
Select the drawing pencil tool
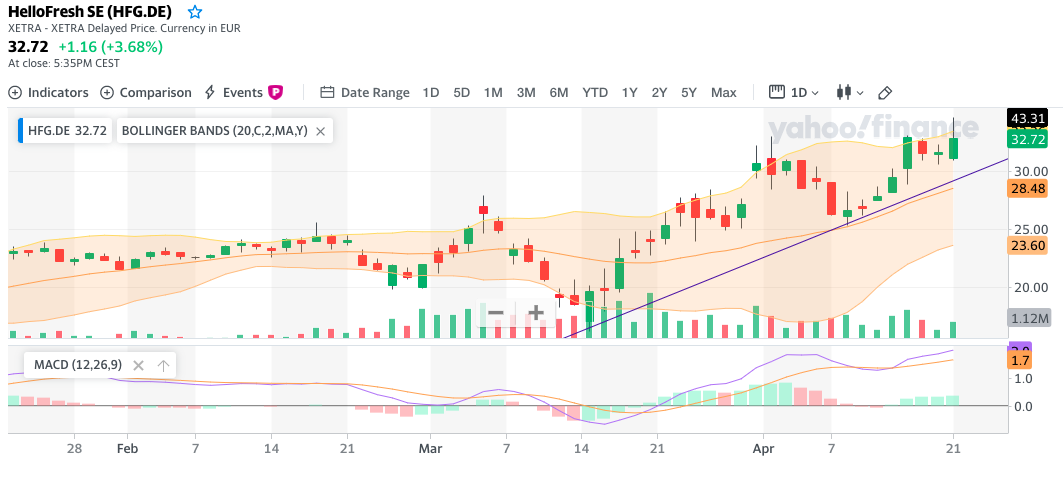(885, 93)
